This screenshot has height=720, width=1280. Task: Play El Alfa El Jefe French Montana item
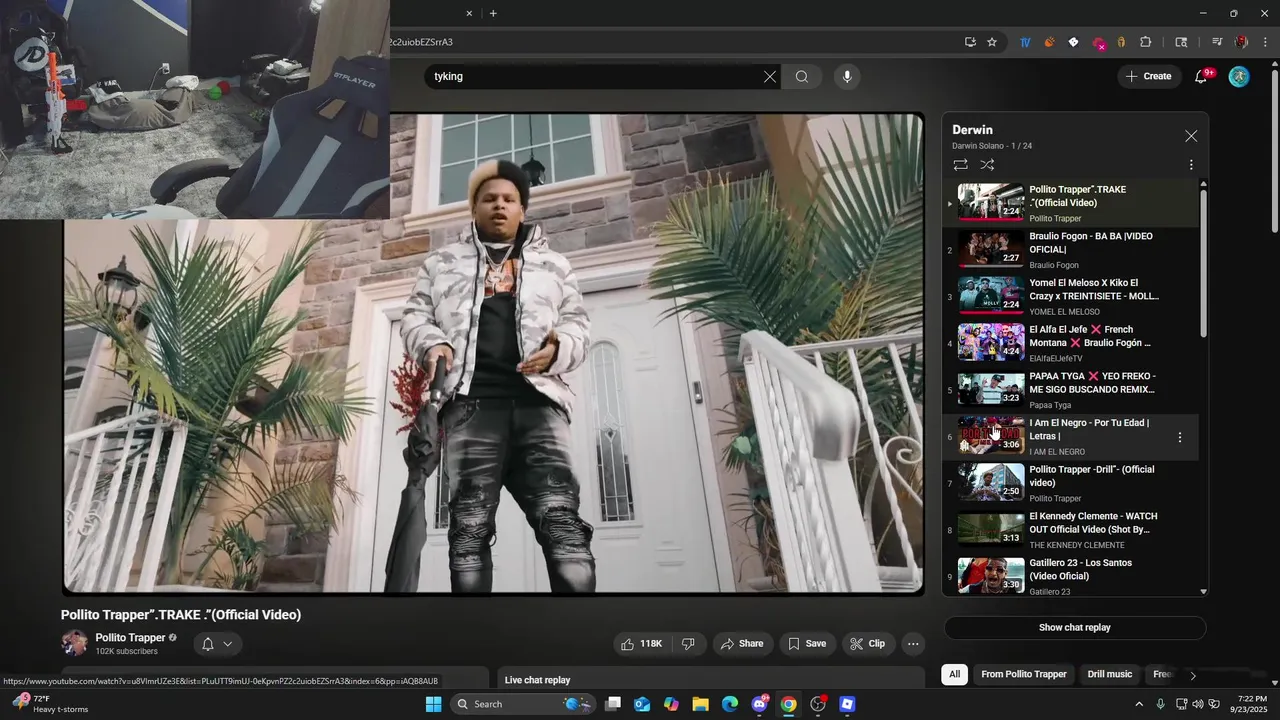pos(1070,343)
